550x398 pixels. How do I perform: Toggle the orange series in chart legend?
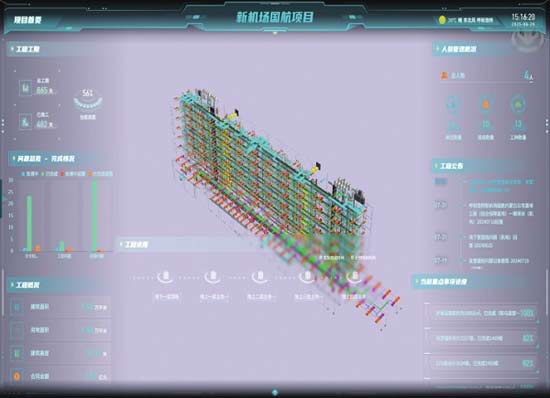100,174
